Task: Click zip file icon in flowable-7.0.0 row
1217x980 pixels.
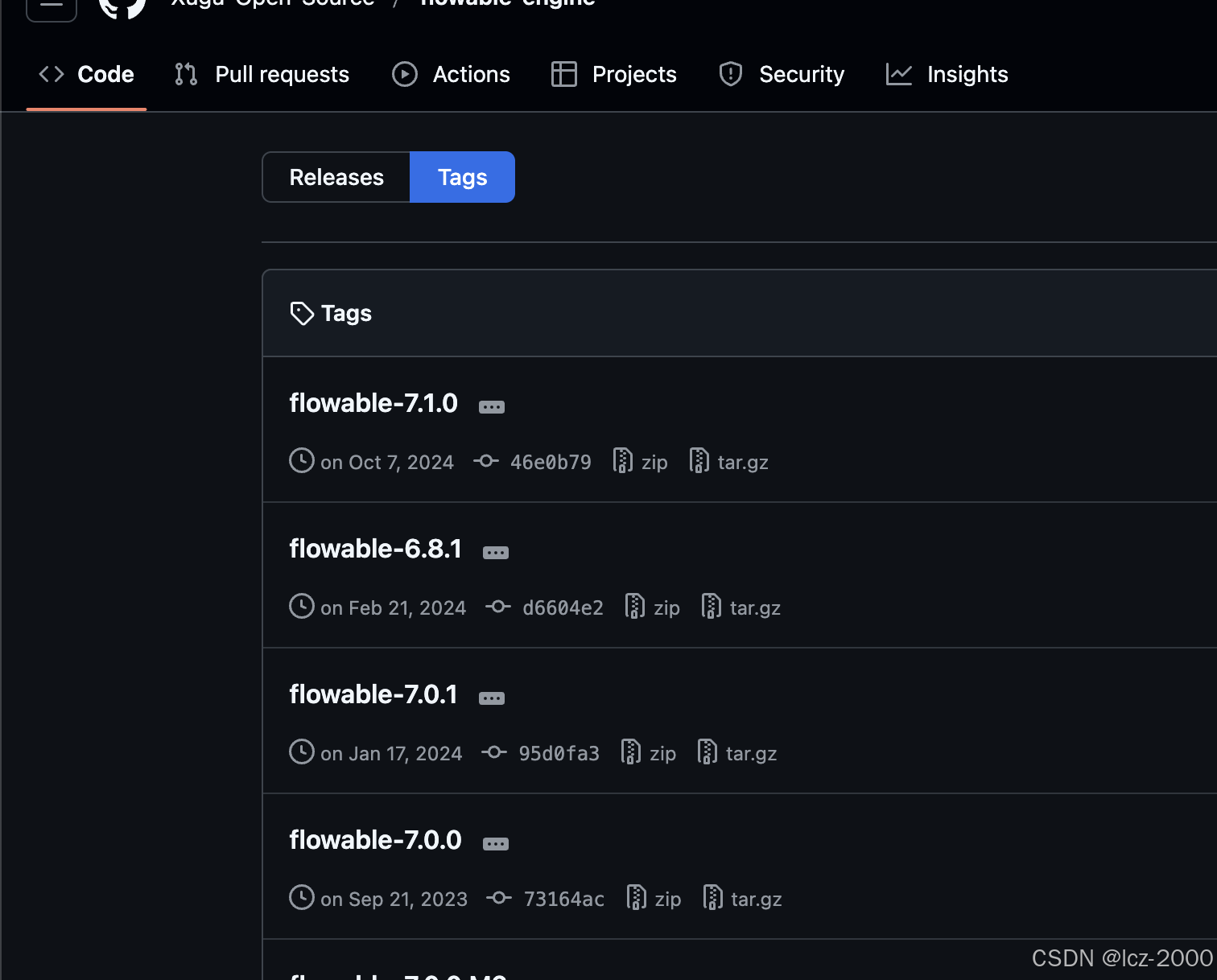Action: (637, 897)
